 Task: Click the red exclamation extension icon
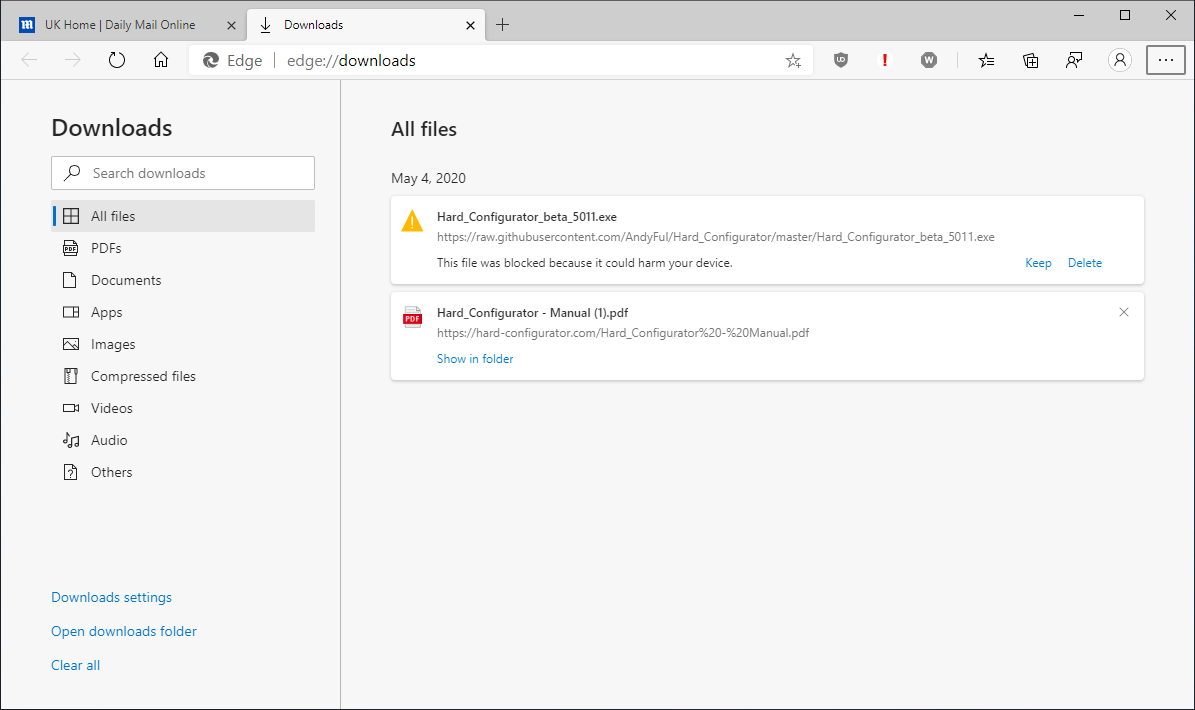coord(885,60)
